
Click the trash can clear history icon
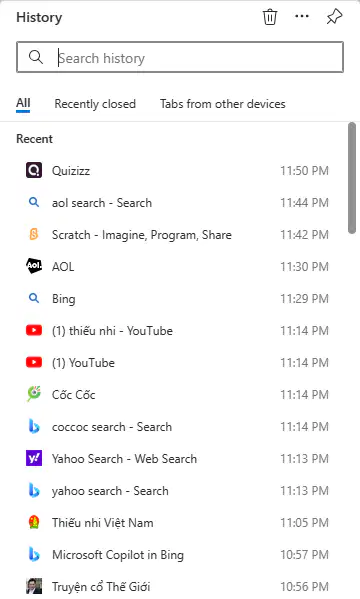pyautogui.click(x=269, y=17)
